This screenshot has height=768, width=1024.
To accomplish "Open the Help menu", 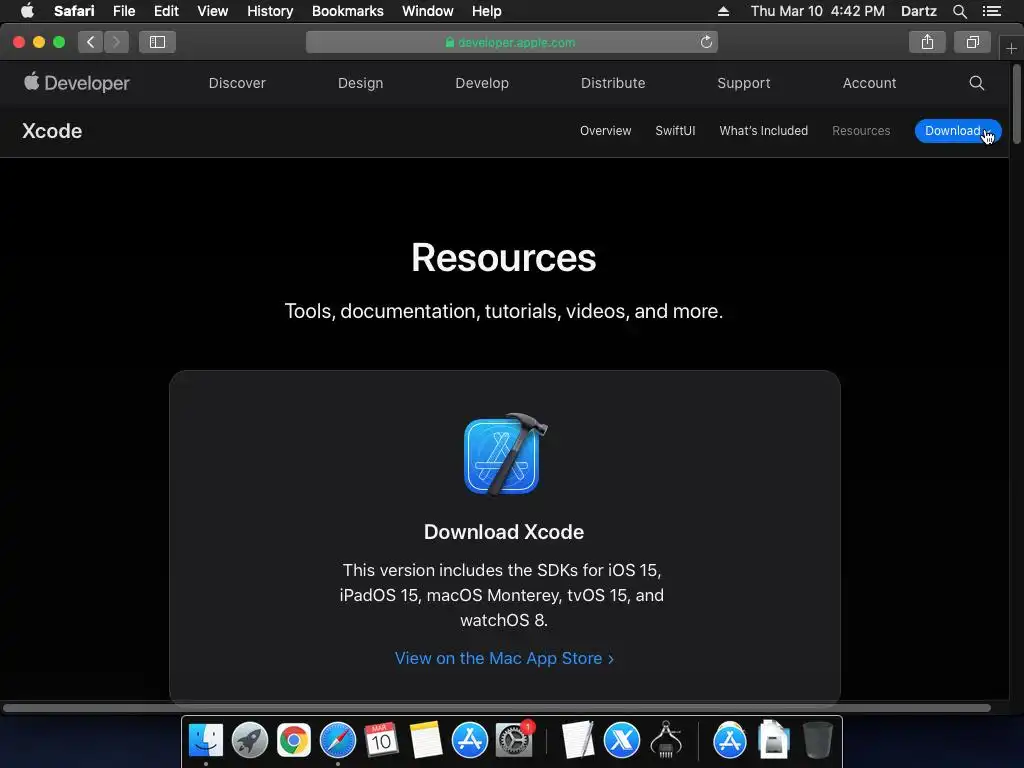I will (487, 11).
